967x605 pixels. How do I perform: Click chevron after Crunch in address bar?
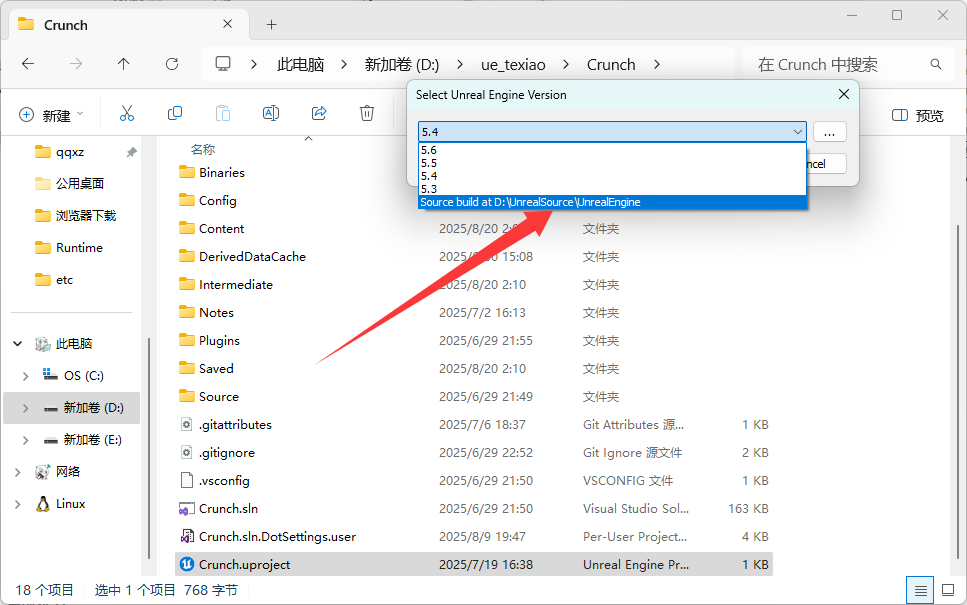657,64
